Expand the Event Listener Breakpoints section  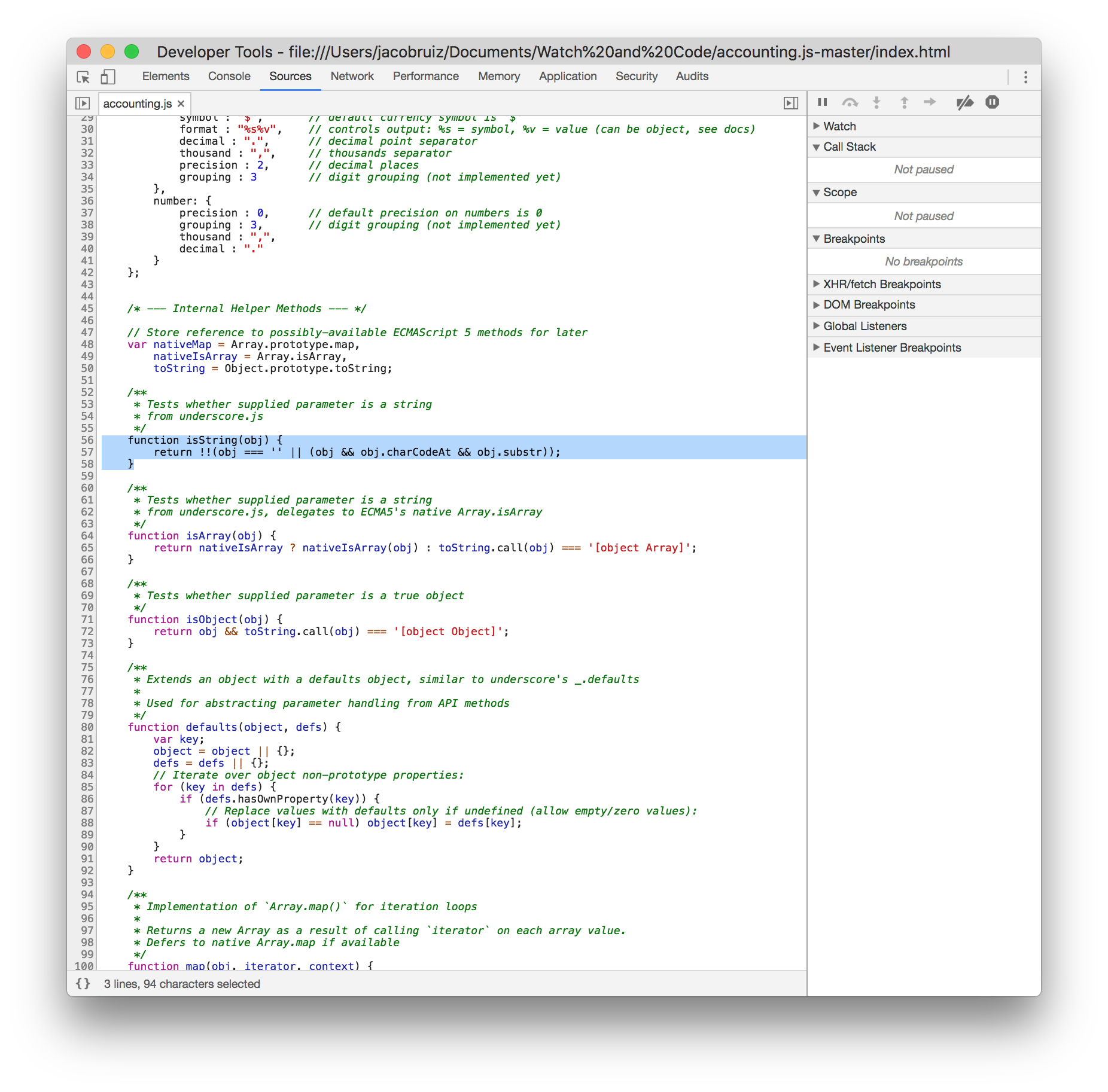pyautogui.click(x=924, y=347)
